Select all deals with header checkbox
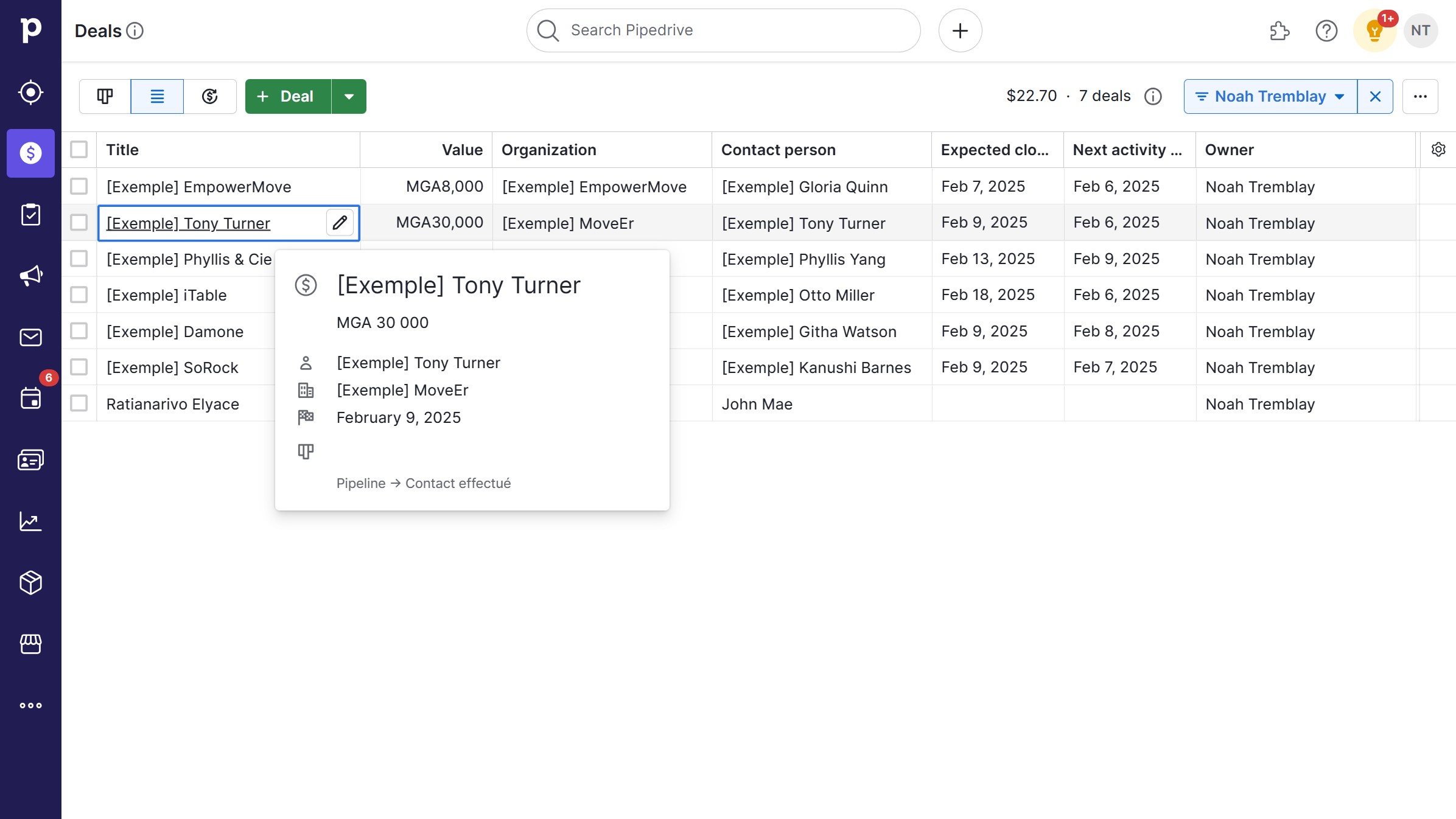 [x=79, y=150]
